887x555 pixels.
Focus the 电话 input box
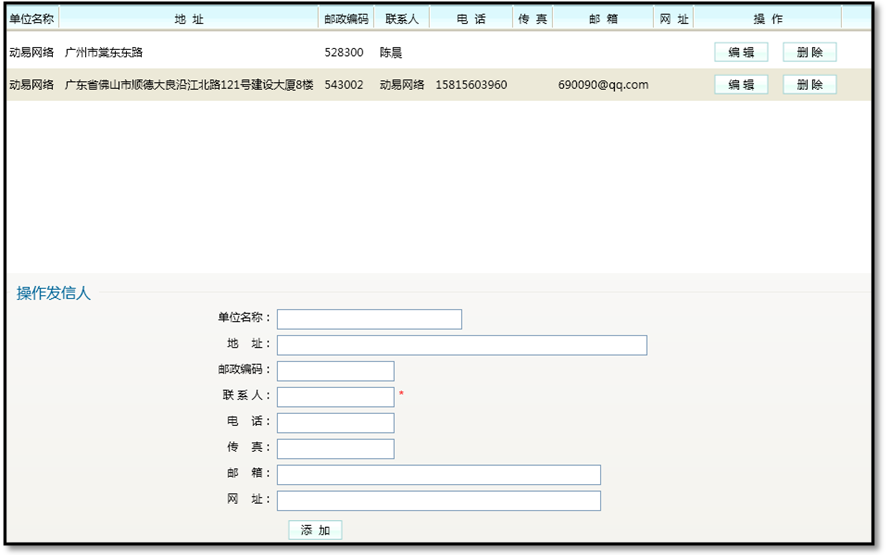(335, 423)
